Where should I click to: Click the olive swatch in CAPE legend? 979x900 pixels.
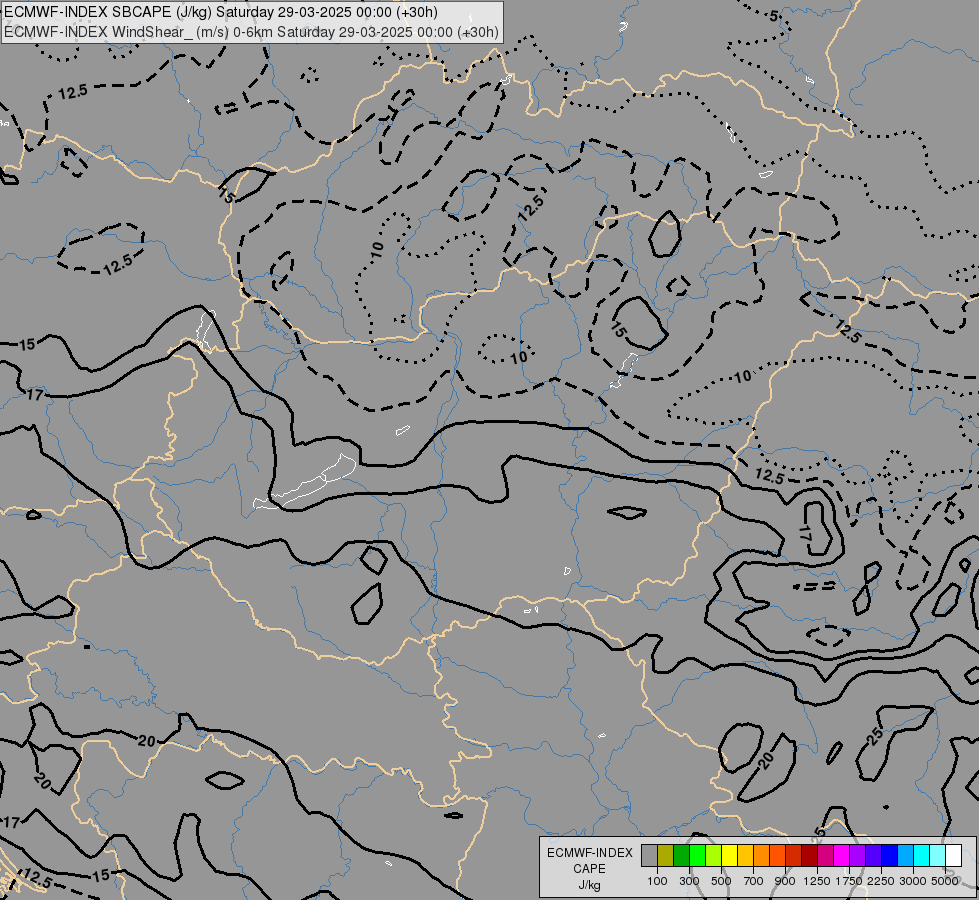[666, 855]
